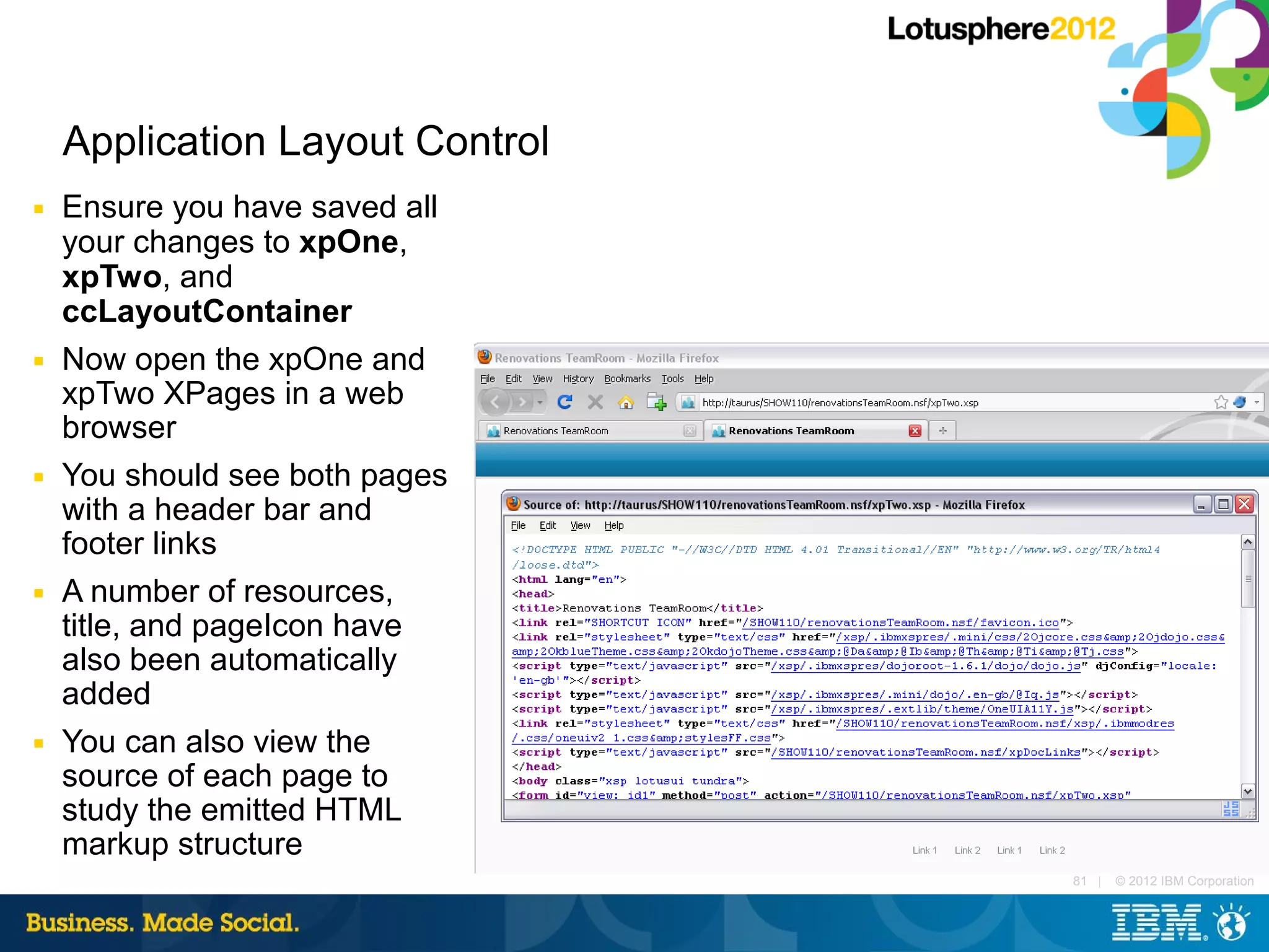1269x952 pixels.
Task: Click the source window scrollbar down arrow
Action: [1248, 791]
